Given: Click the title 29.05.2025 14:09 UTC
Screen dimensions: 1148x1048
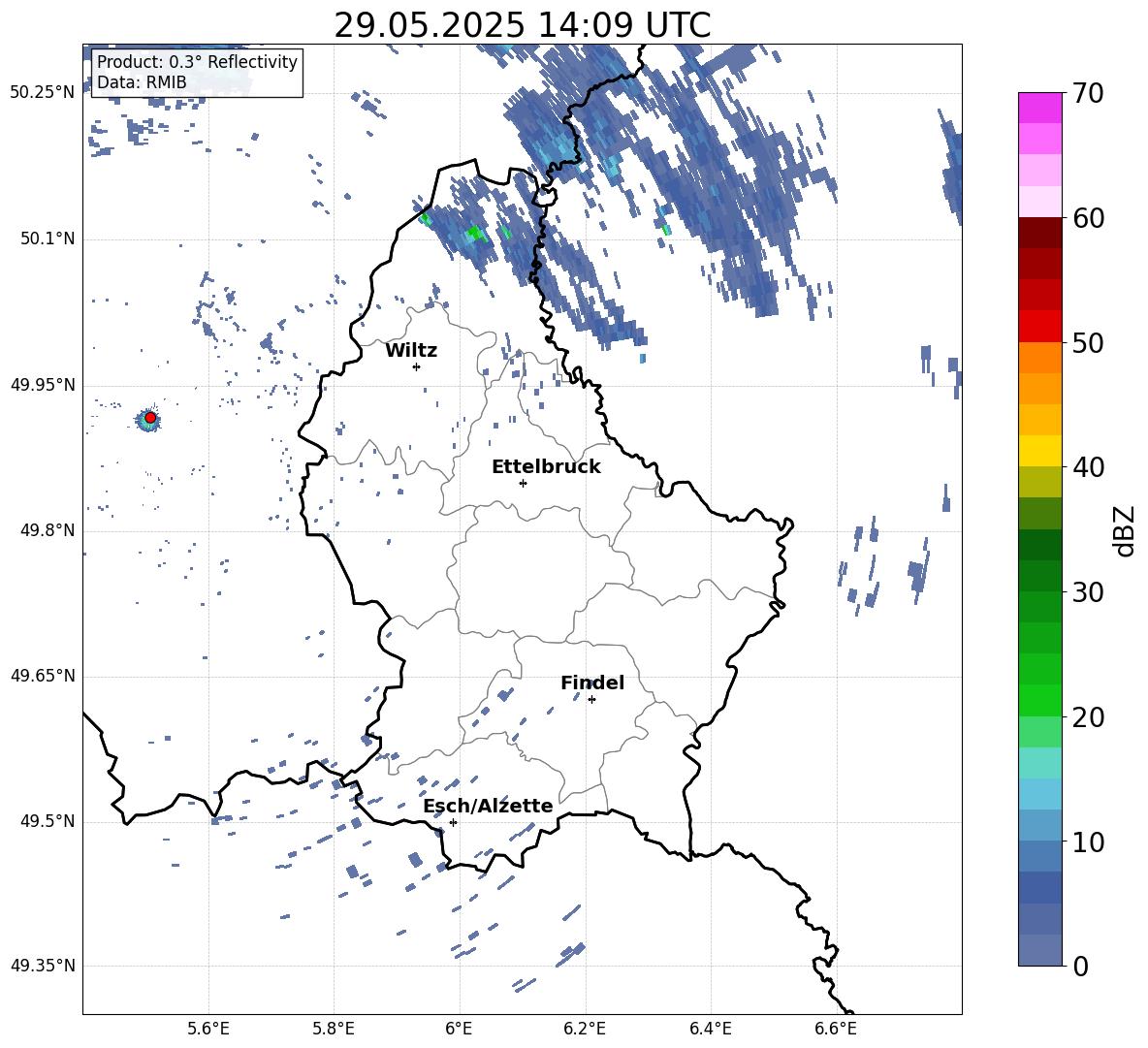Looking at the screenshot, I should pos(522,25).
